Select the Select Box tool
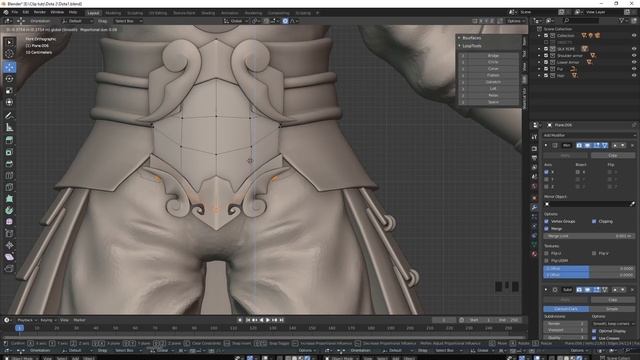640x360 pixels. 9,42
